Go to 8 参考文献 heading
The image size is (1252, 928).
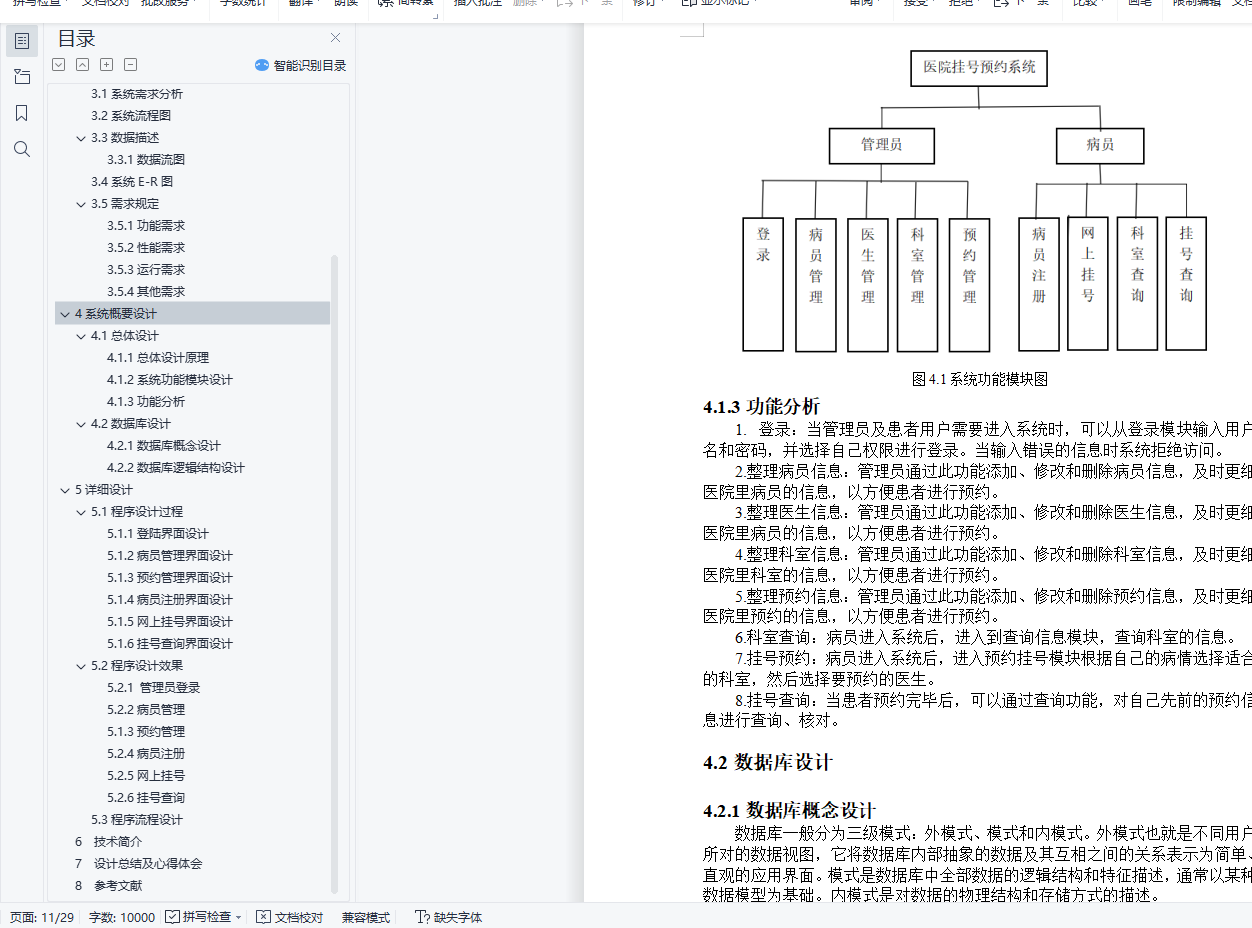108,886
